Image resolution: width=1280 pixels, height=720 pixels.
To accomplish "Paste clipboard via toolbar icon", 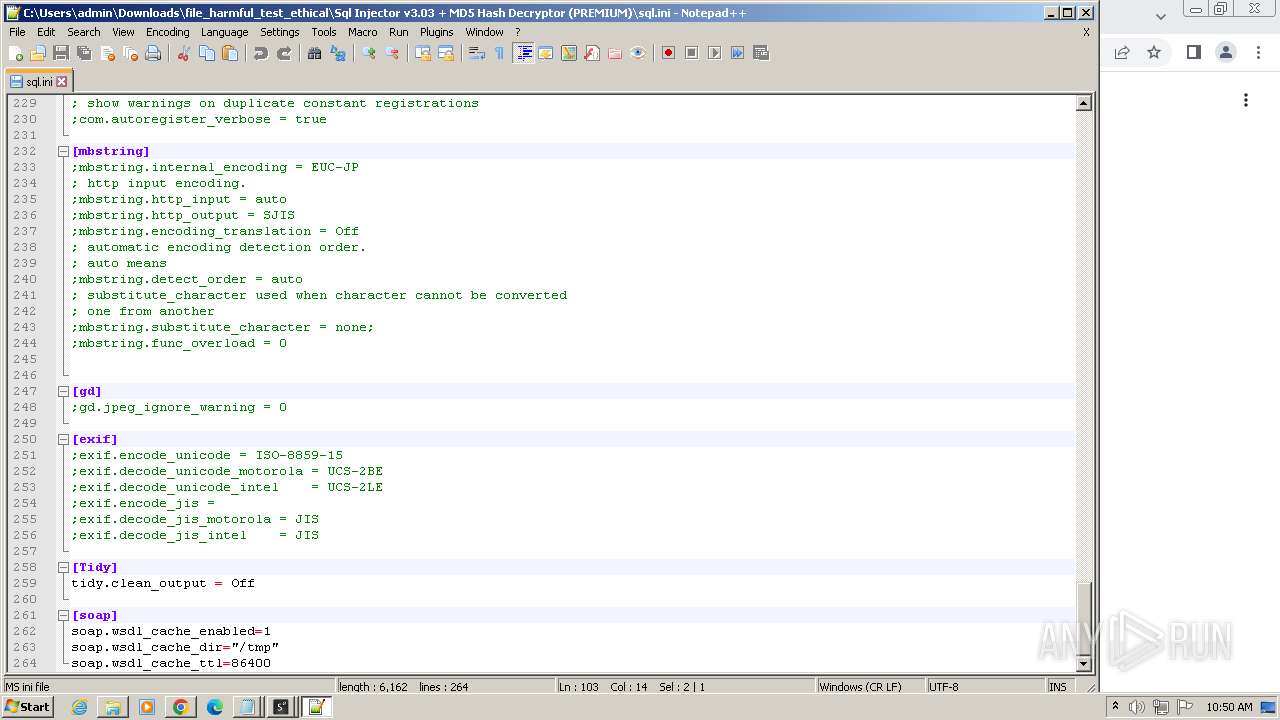I will tap(230, 53).
